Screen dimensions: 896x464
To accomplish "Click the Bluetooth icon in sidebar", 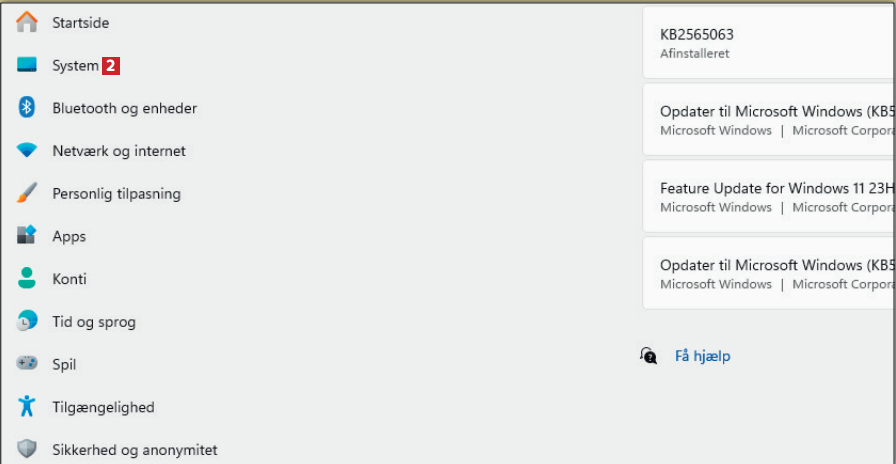I will click(x=27, y=108).
